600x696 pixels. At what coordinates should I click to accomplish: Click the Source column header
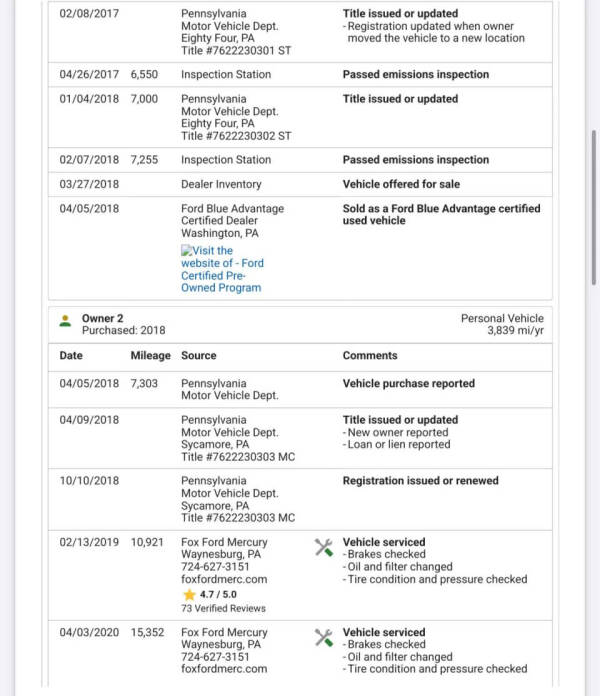pyautogui.click(x=198, y=355)
